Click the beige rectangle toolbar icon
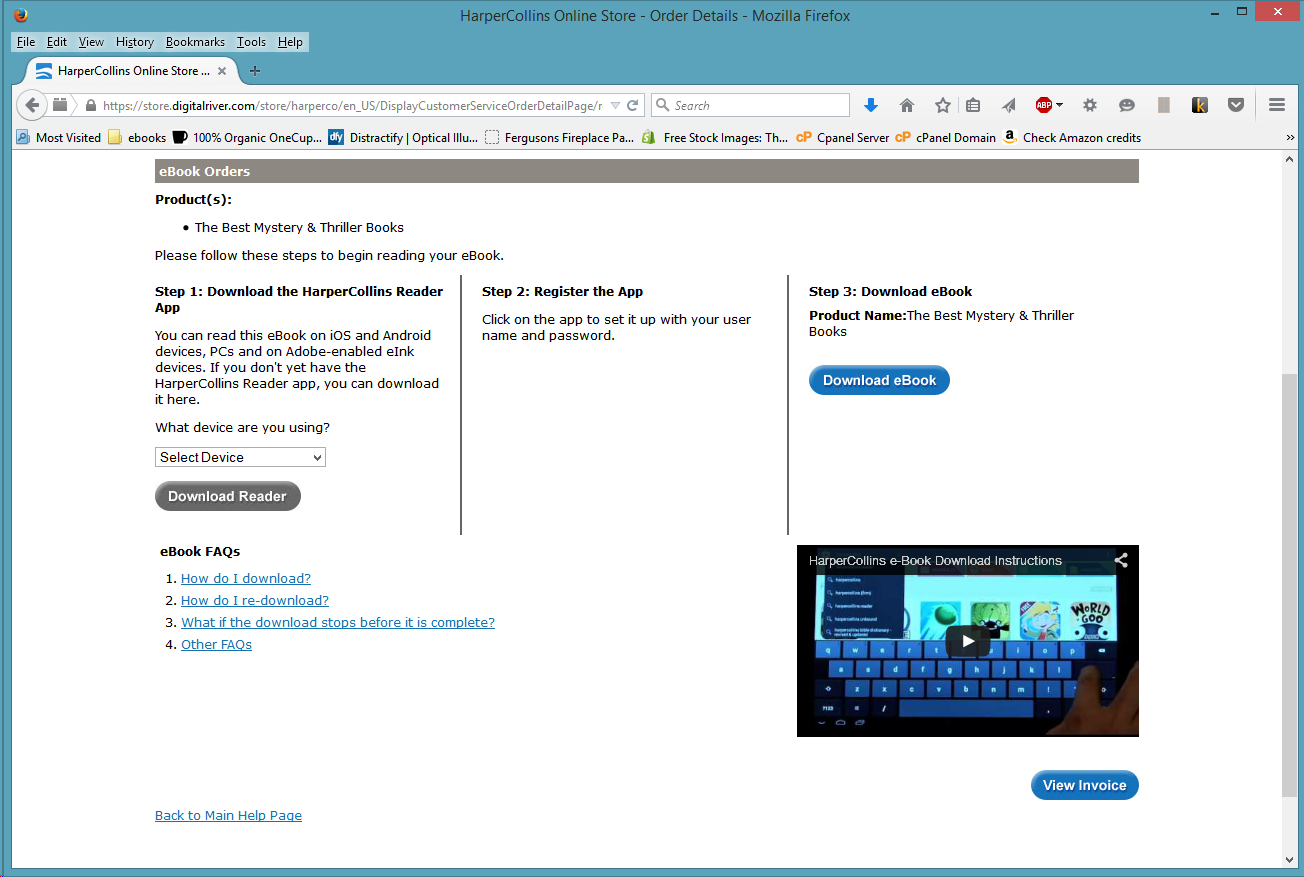Screen dimensions: 1304x877 pos(1164,105)
